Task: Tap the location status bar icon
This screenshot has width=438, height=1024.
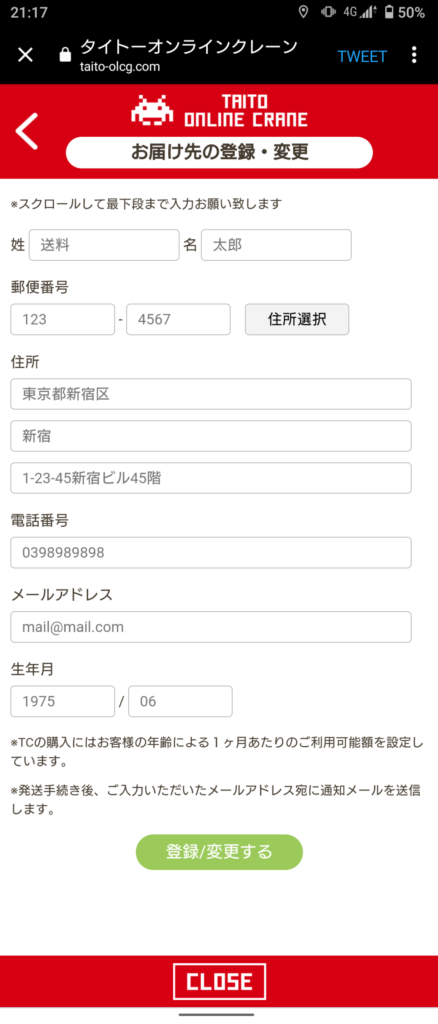Action: point(303,12)
